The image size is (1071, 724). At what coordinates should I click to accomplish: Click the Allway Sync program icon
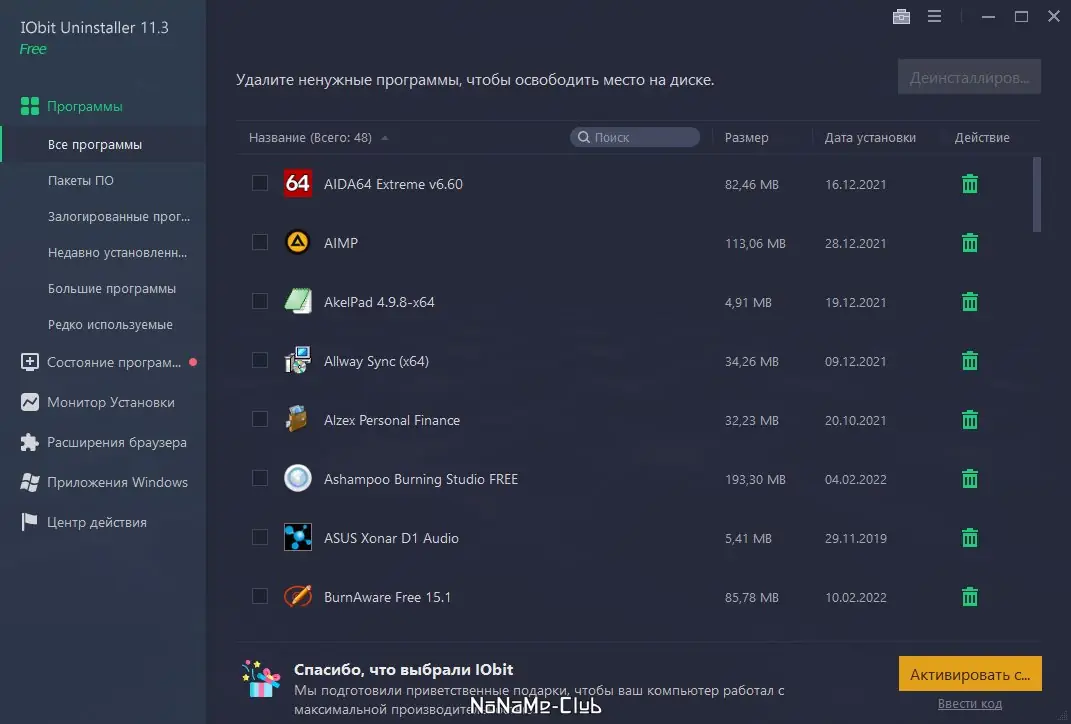tap(298, 360)
